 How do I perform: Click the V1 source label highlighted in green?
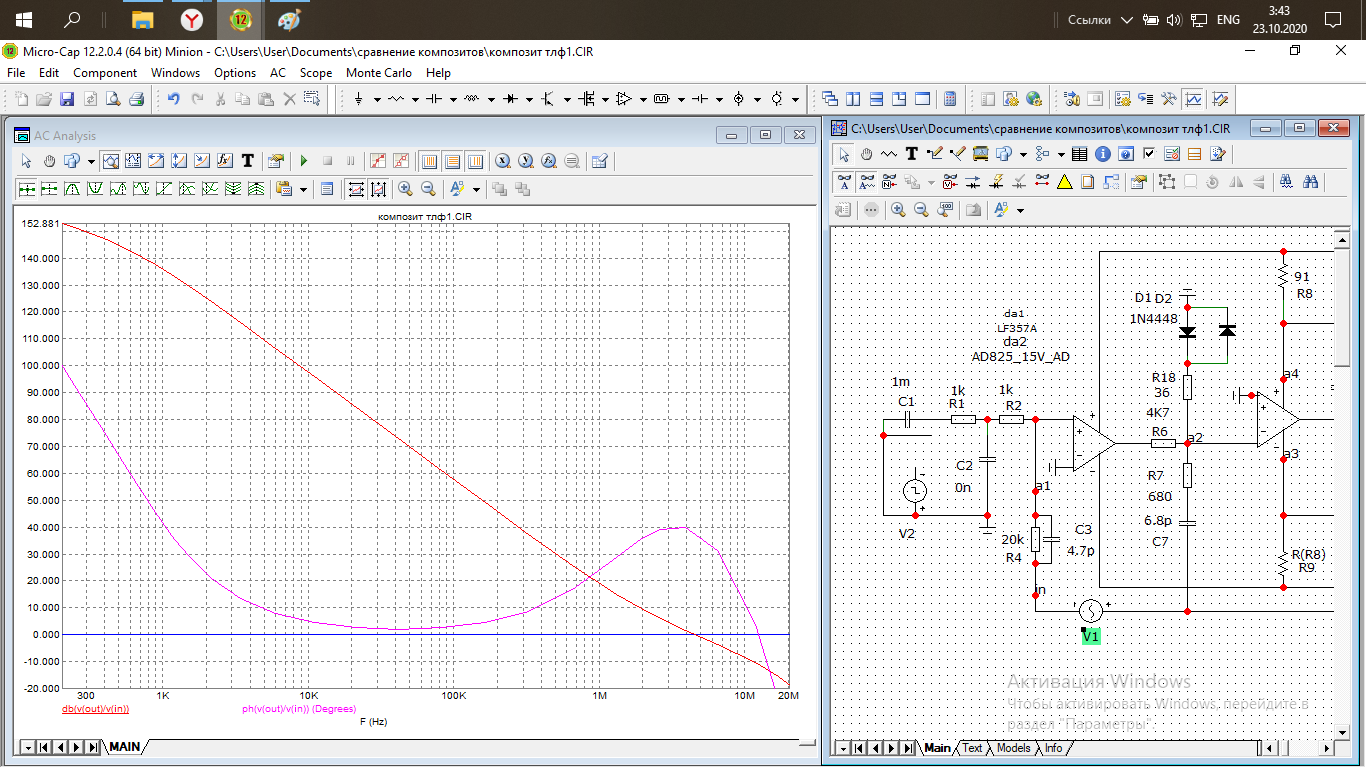pyautogui.click(x=1091, y=636)
